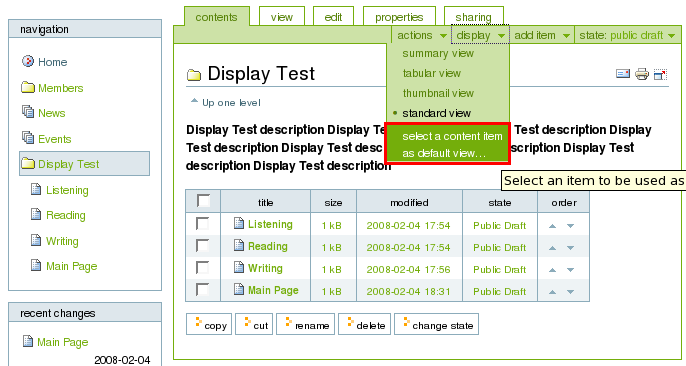Check the Listening row checkbox

pyautogui.click(x=202, y=224)
